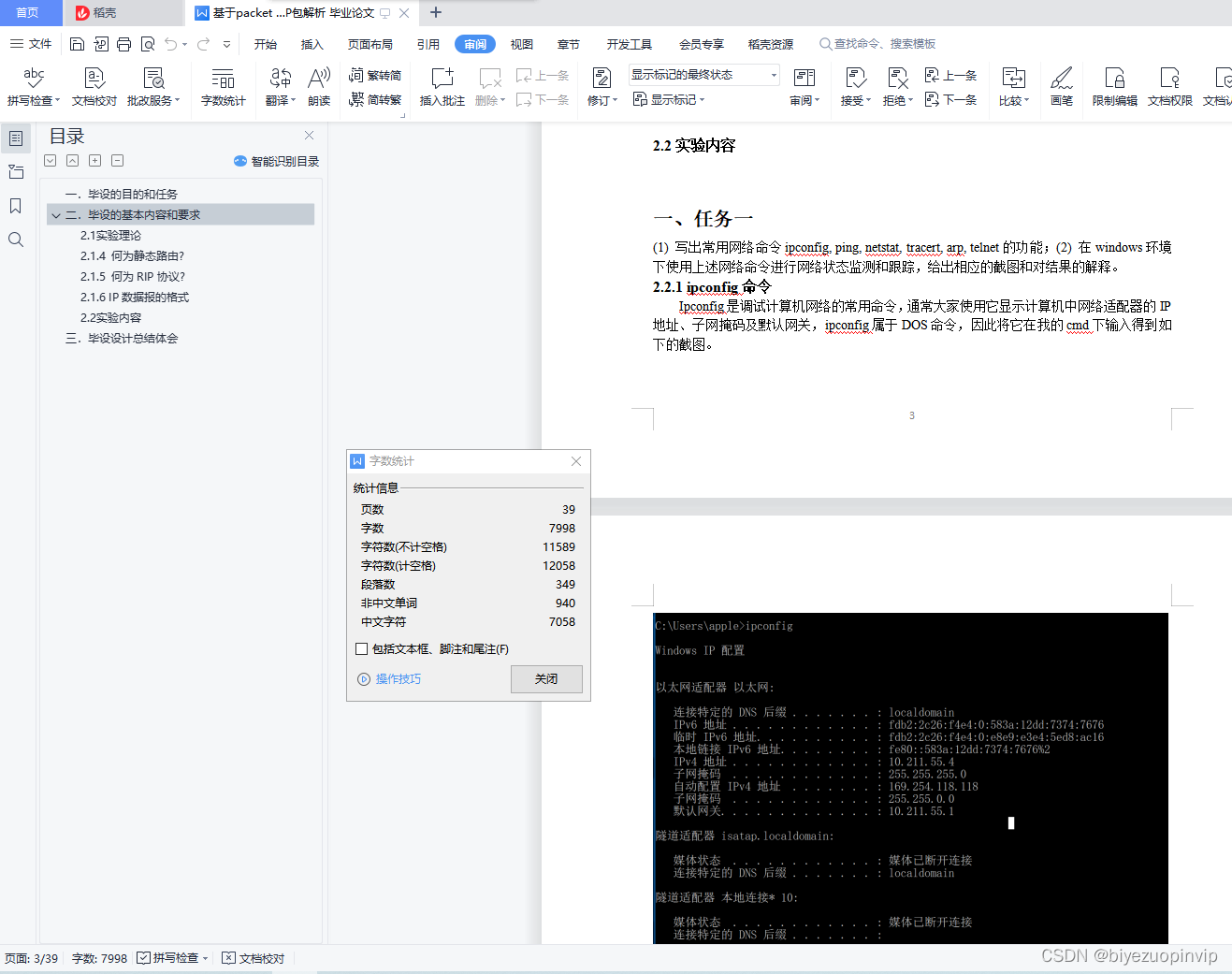Viewport: 1232px width, 974px height.
Task: Open the 字数统计 word count tool
Action: (x=223, y=89)
